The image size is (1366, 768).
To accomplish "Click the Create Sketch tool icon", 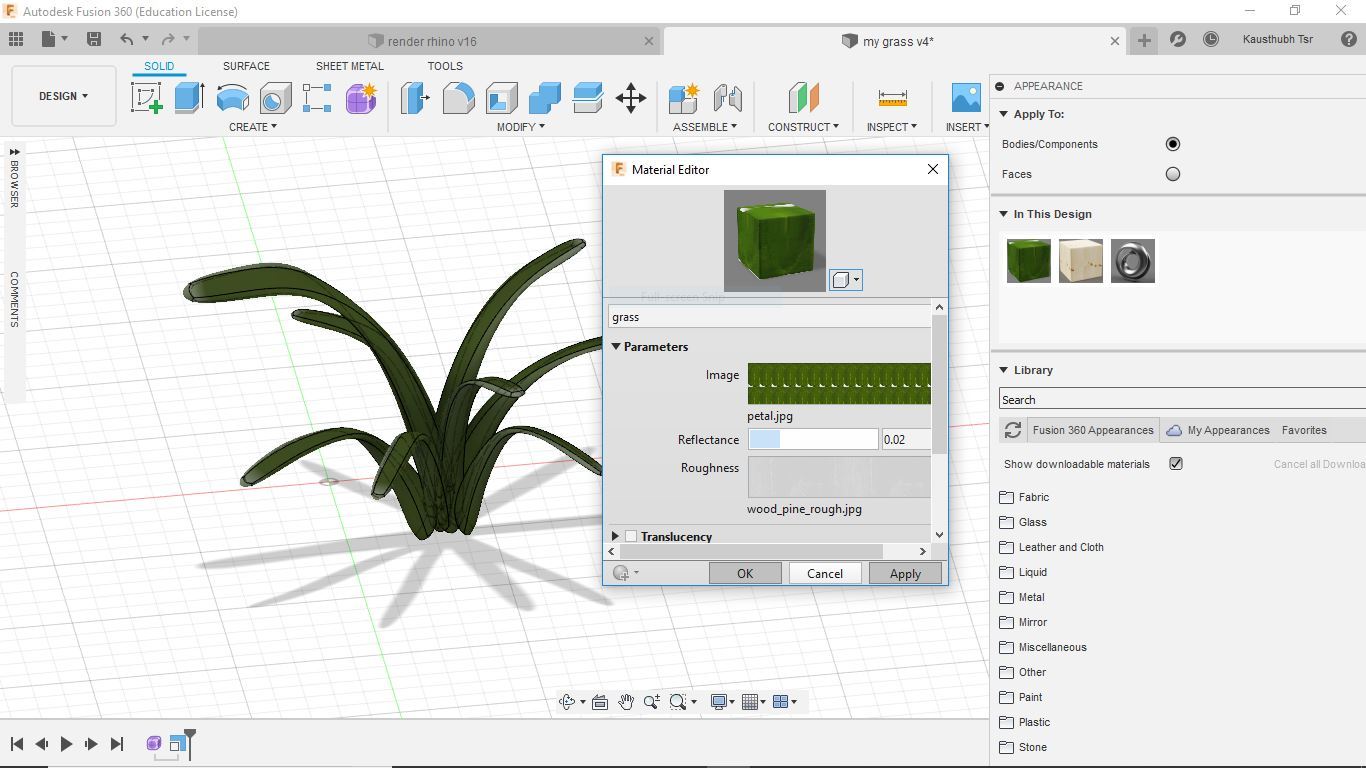I will coord(147,98).
